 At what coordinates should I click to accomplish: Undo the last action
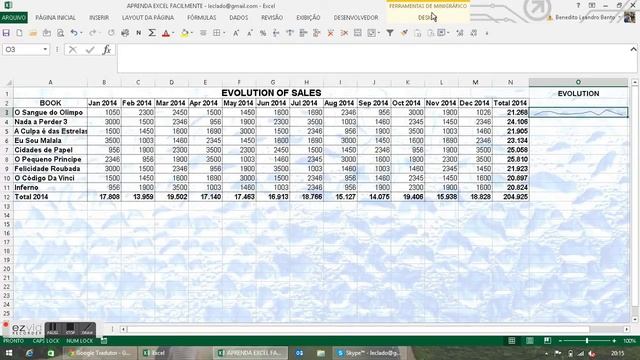74,33
